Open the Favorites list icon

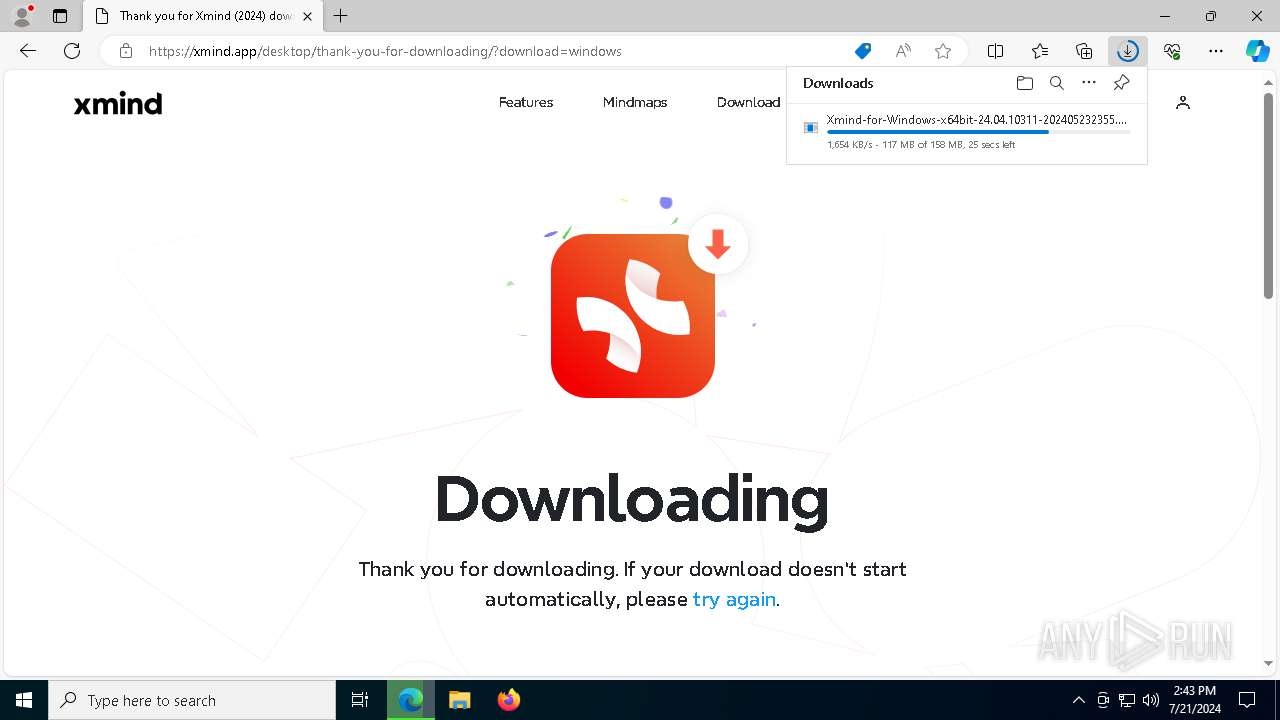click(1040, 51)
